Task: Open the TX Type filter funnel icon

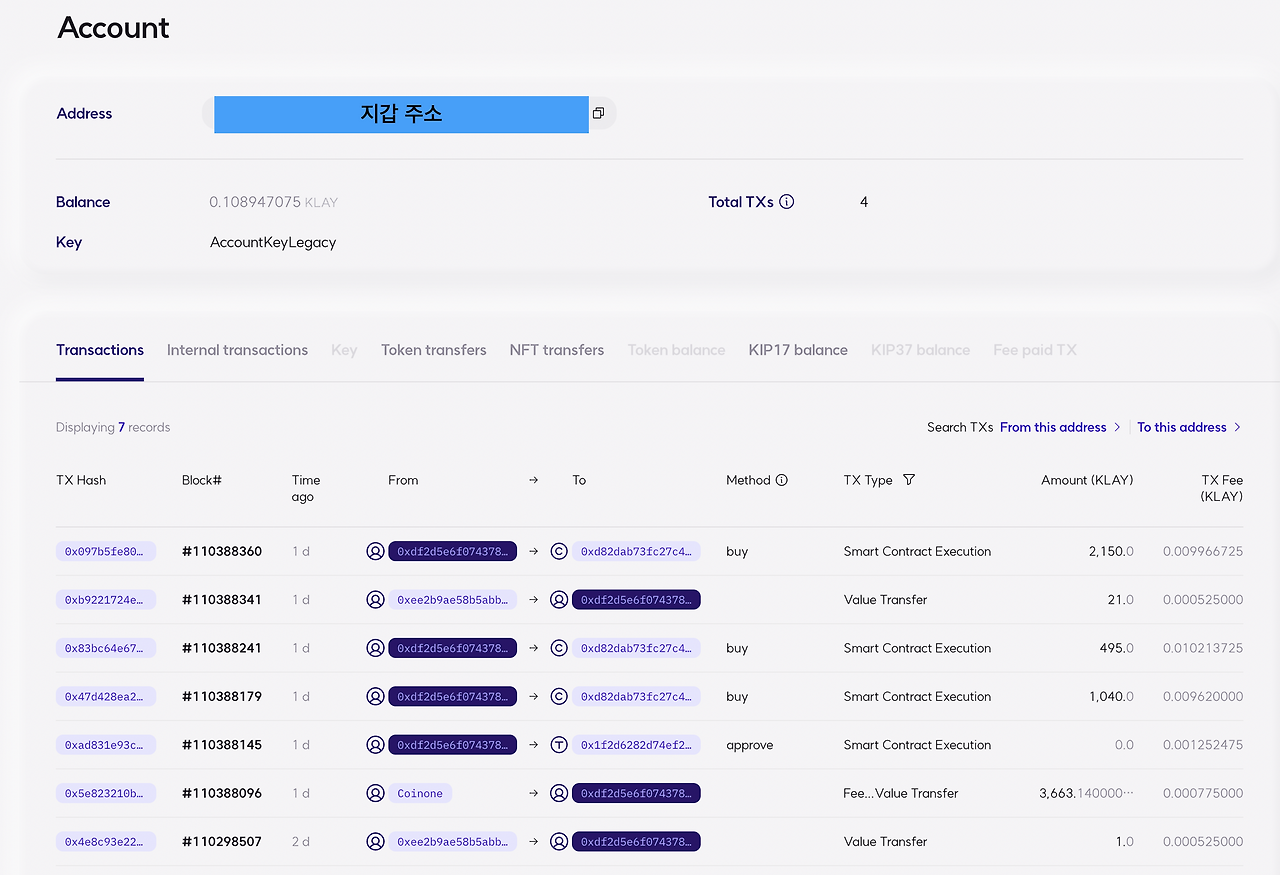Action: (909, 480)
